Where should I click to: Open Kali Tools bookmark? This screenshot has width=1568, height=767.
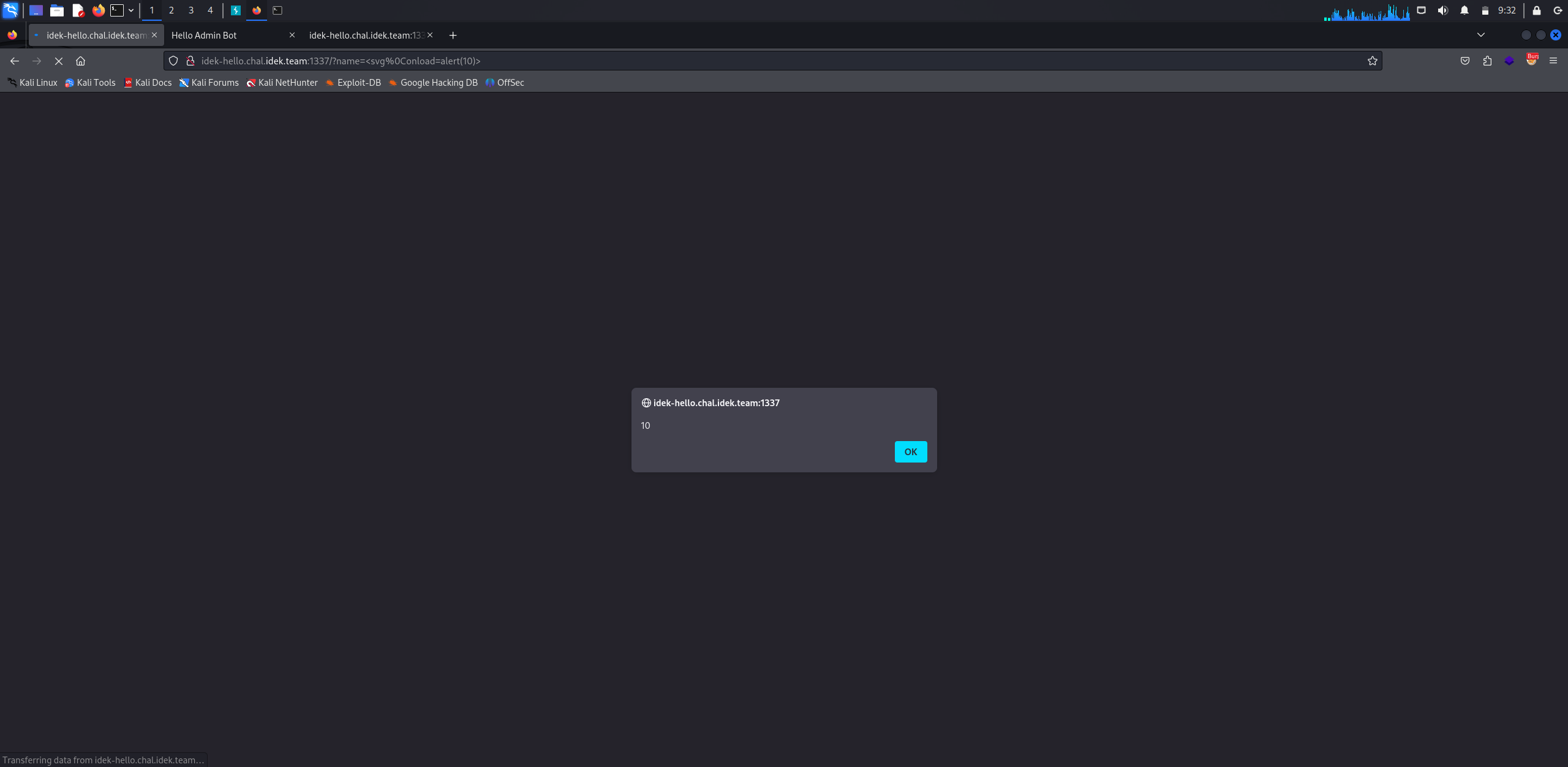(90, 82)
